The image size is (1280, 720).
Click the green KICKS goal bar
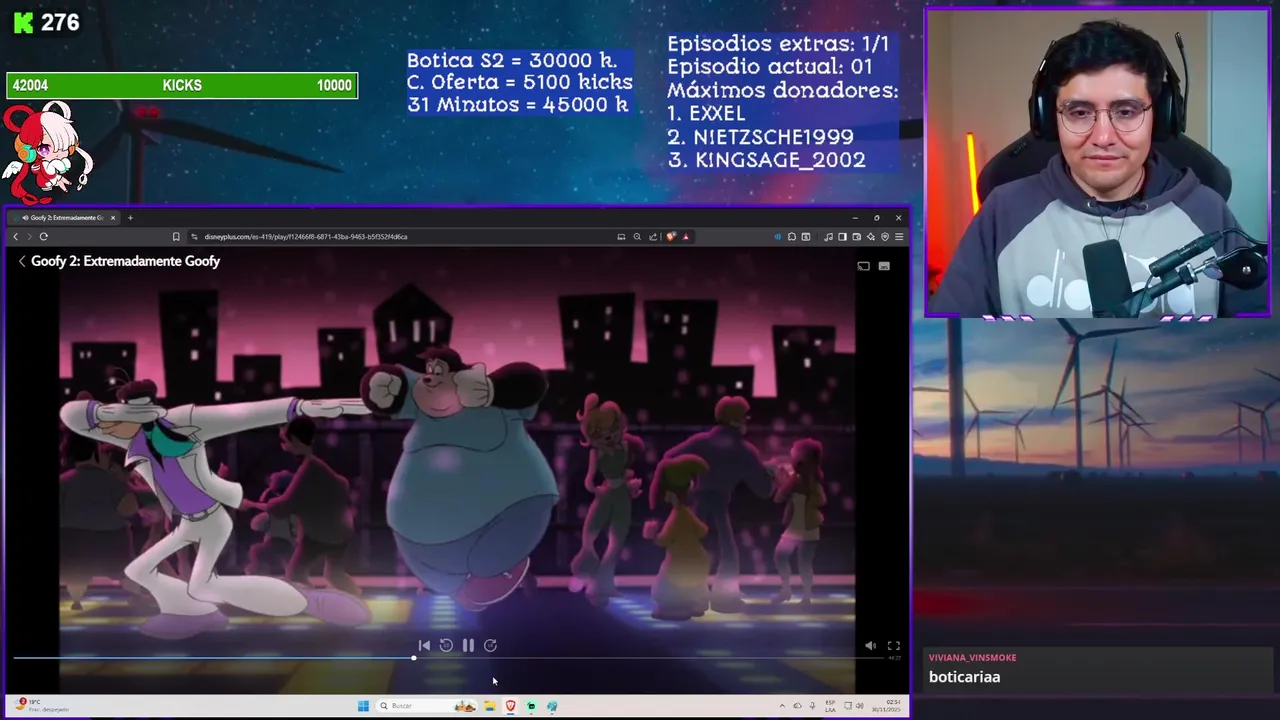182,85
